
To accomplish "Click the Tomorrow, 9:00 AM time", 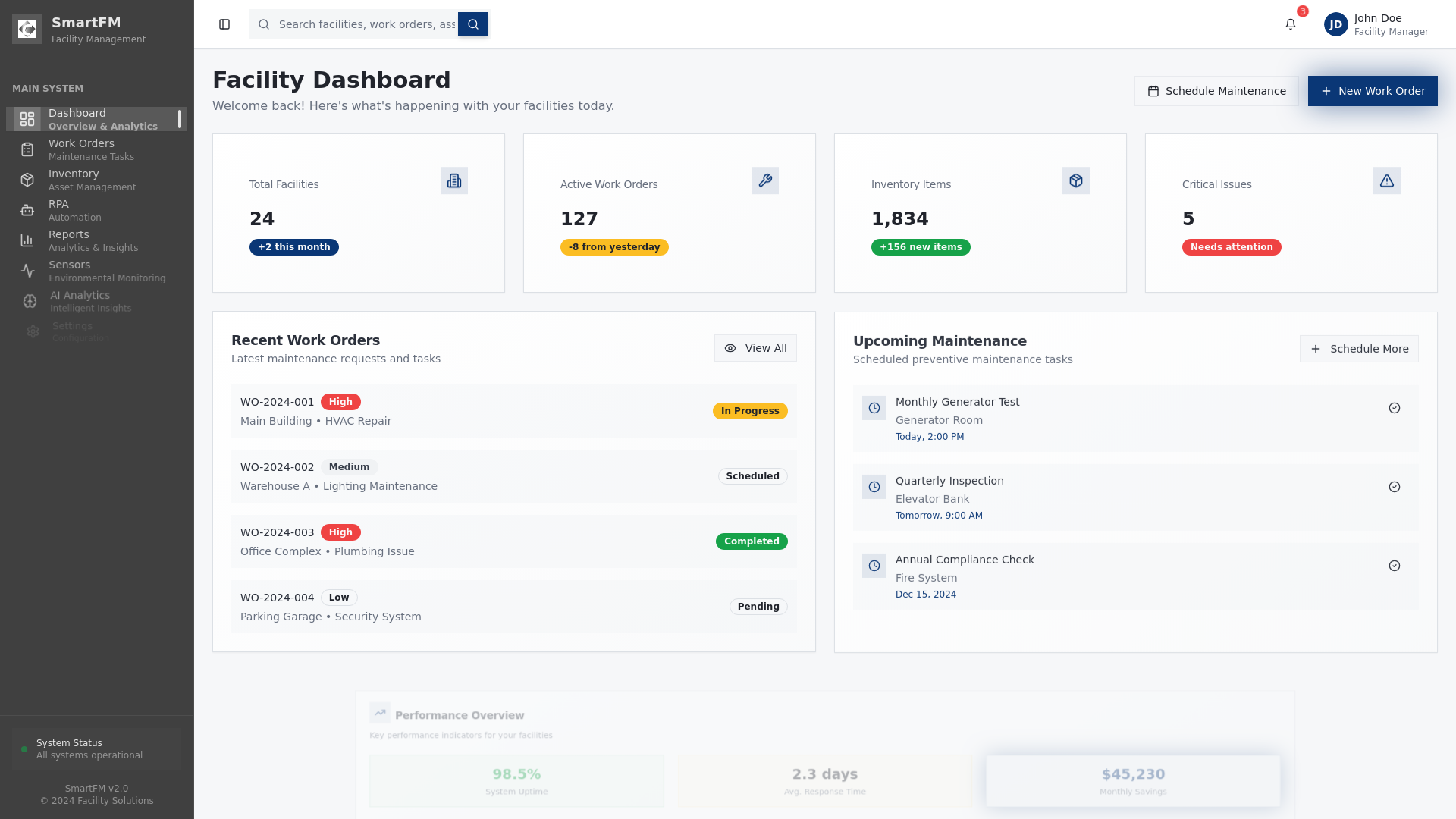I will click(x=939, y=516).
